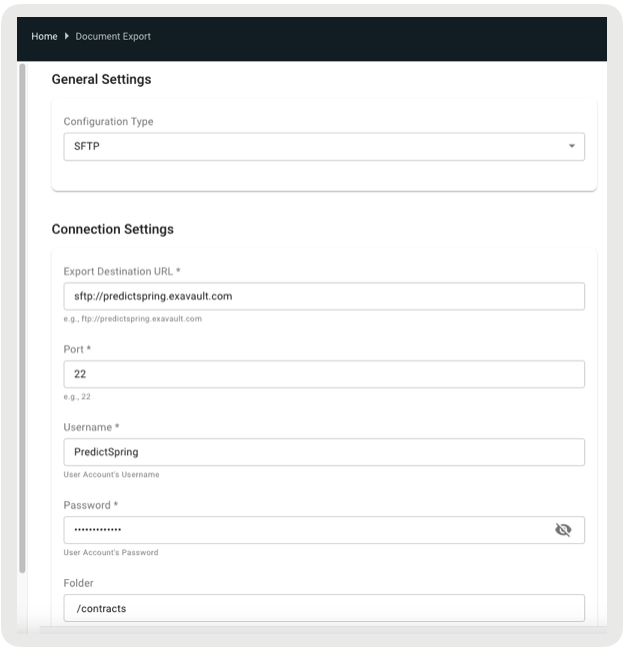
Task: Click hint "User Account's Password"
Action: coord(111,553)
